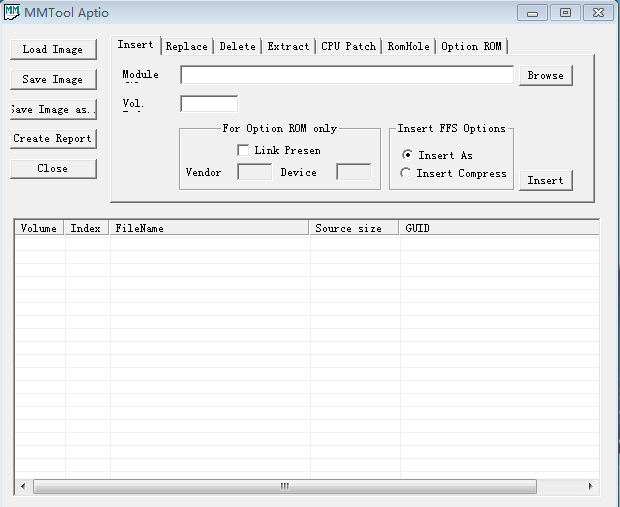The image size is (620, 507).
Task: Sort by the Source size column header
Action: coord(354,228)
